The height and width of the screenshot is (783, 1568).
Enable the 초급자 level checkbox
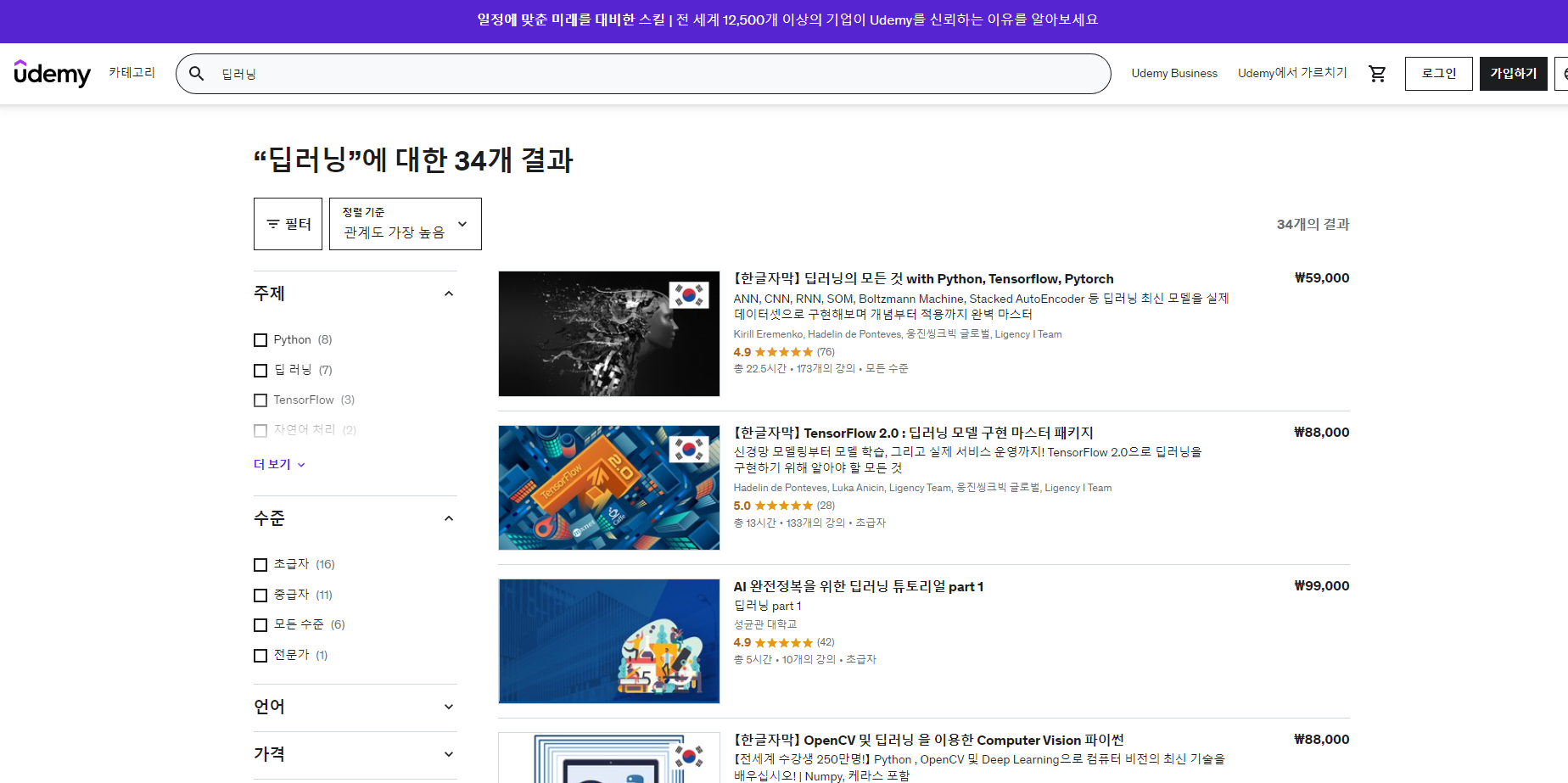(260, 565)
